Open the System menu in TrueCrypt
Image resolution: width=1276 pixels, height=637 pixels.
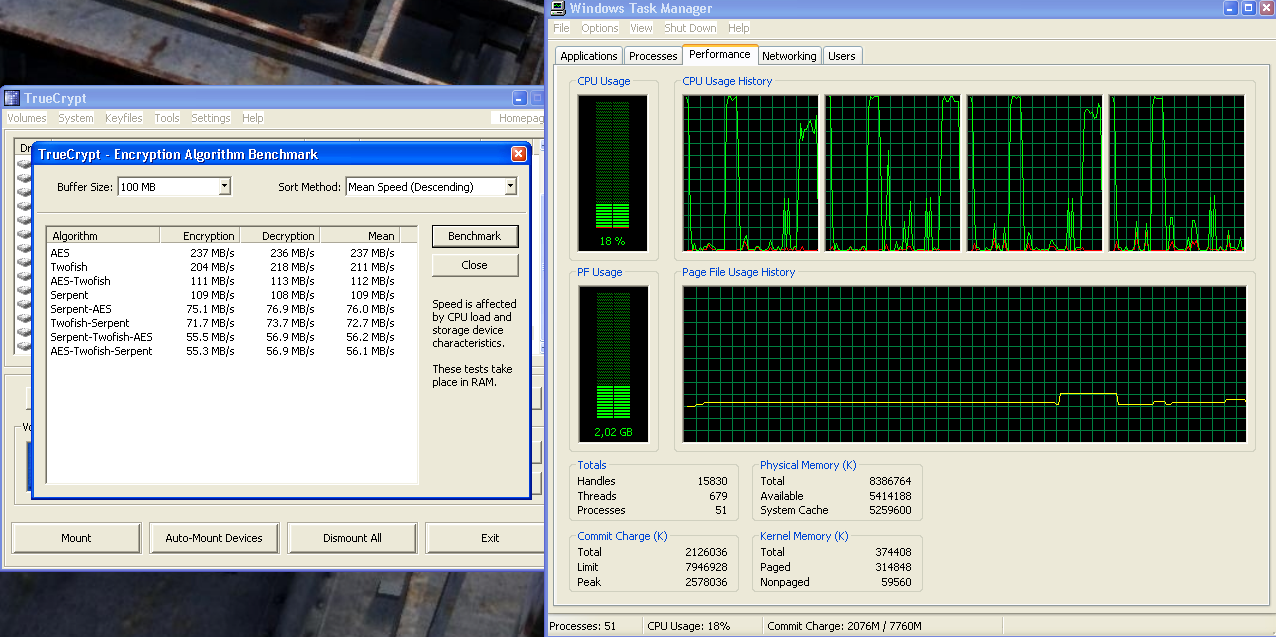(76, 118)
